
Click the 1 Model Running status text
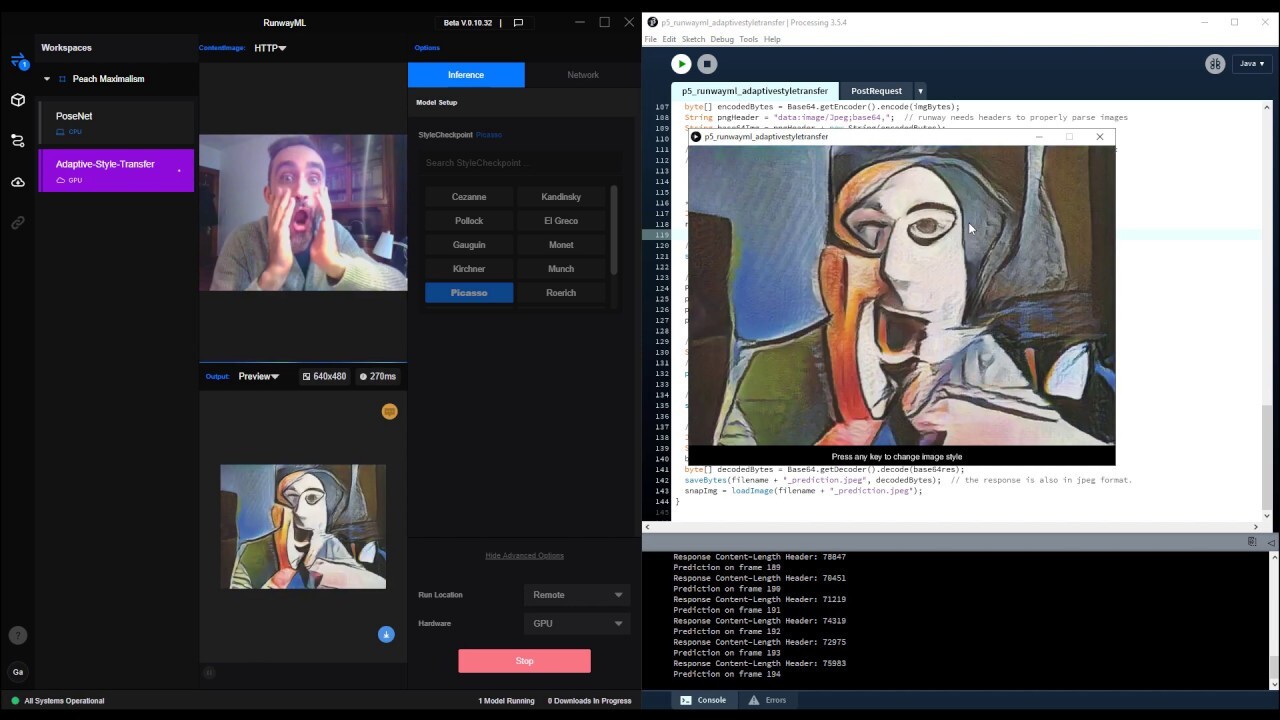point(506,701)
